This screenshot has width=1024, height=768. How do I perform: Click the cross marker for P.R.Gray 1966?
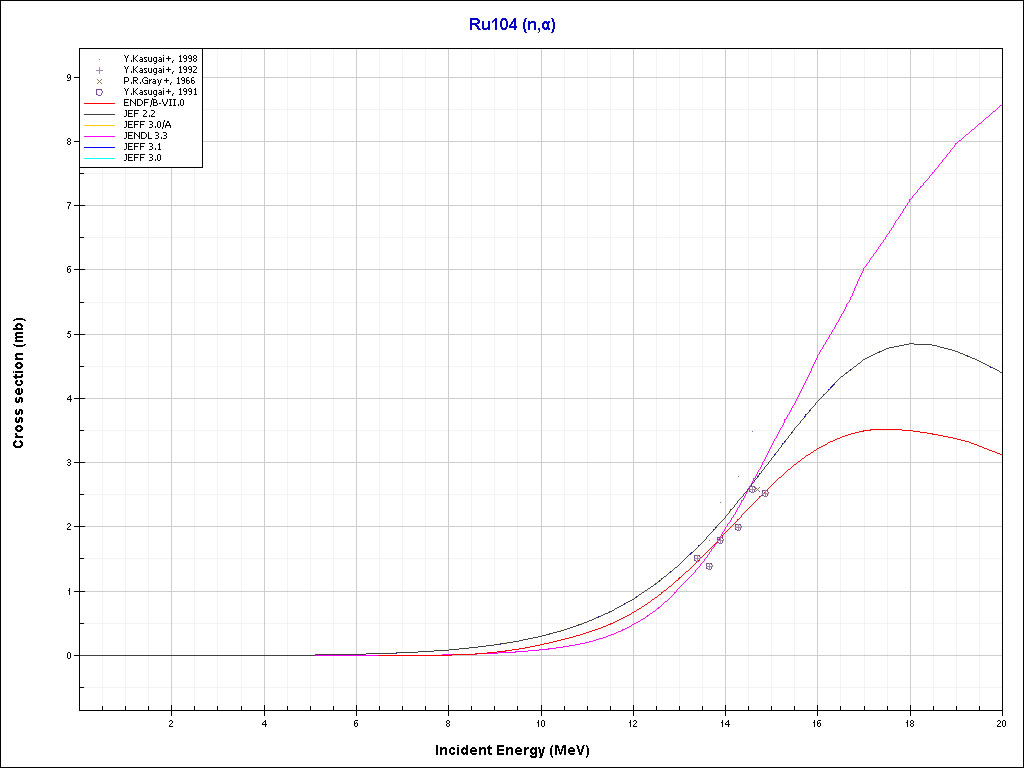pyautogui.click(x=100, y=81)
